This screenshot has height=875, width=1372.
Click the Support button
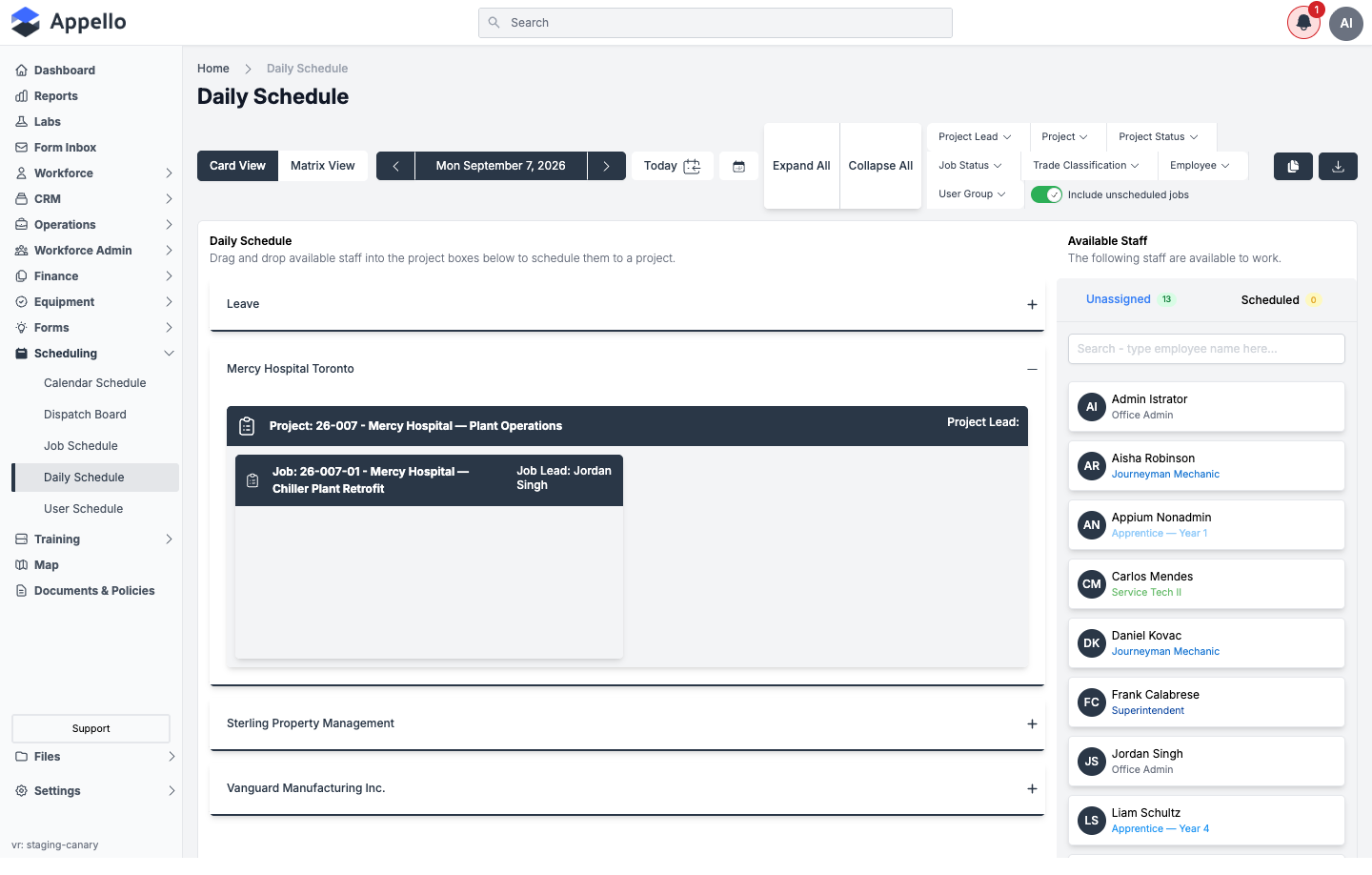coord(91,729)
